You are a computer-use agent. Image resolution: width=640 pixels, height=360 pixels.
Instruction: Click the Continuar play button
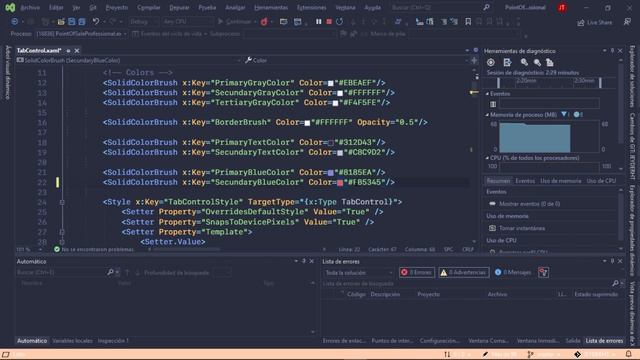point(234,22)
